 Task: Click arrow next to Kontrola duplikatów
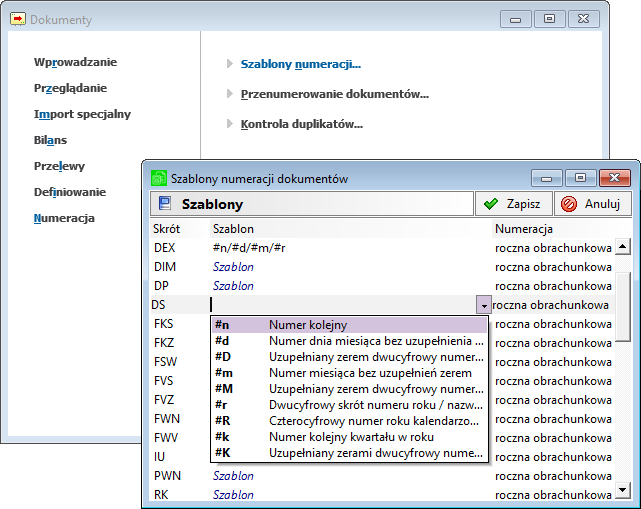click(x=230, y=123)
